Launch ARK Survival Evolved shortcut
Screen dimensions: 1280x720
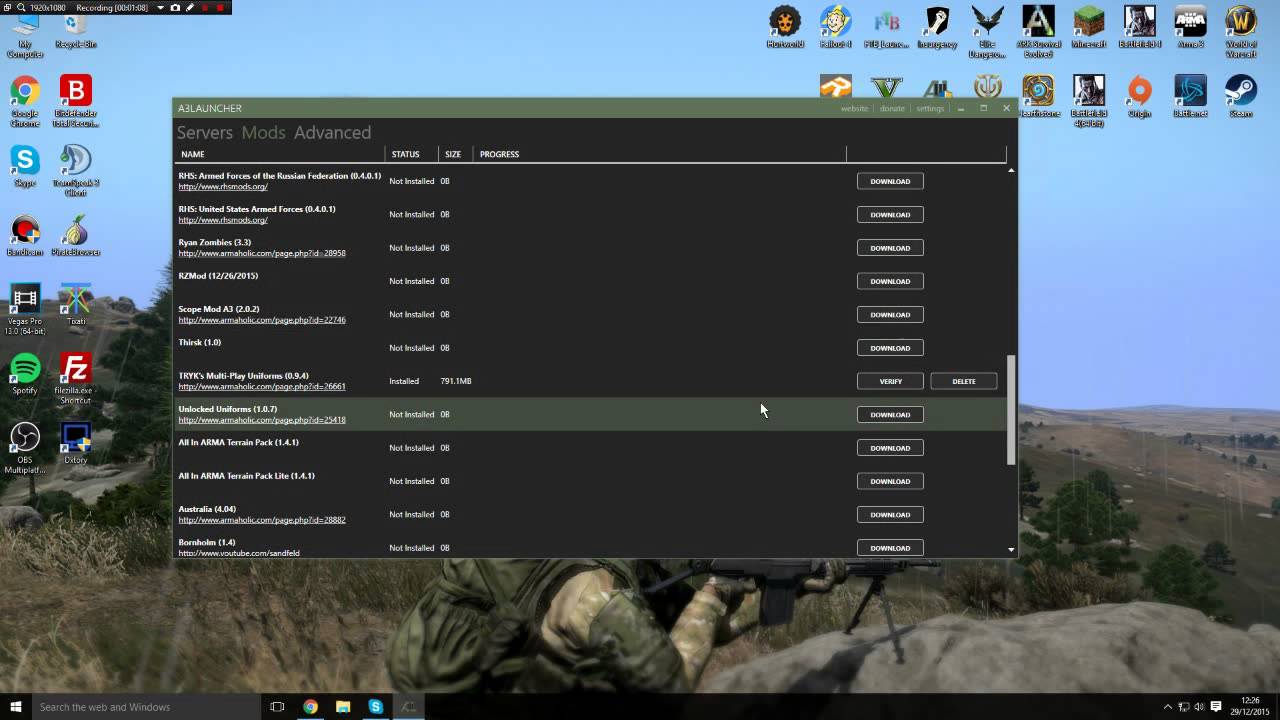1038,32
